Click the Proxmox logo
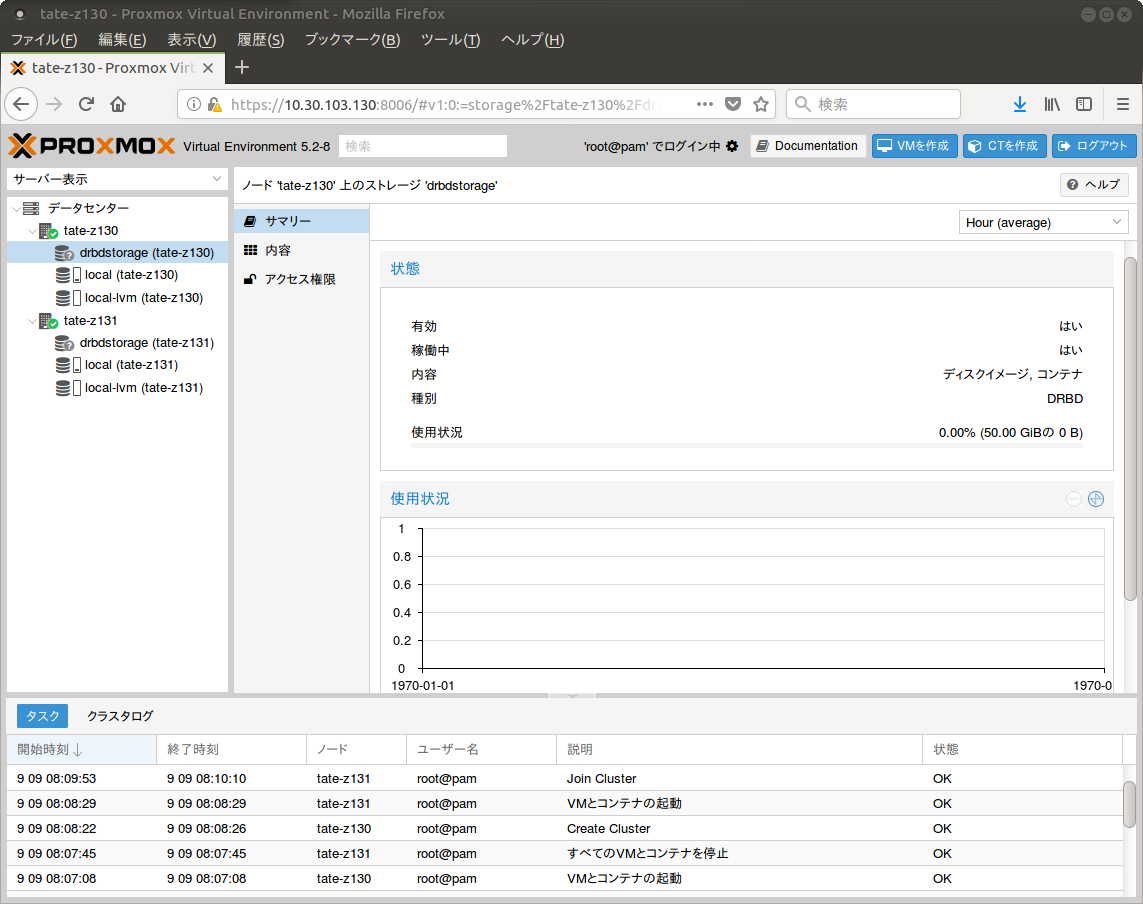Image resolution: width=1143 pixels, height=904 pixels. tap(90, 145)
